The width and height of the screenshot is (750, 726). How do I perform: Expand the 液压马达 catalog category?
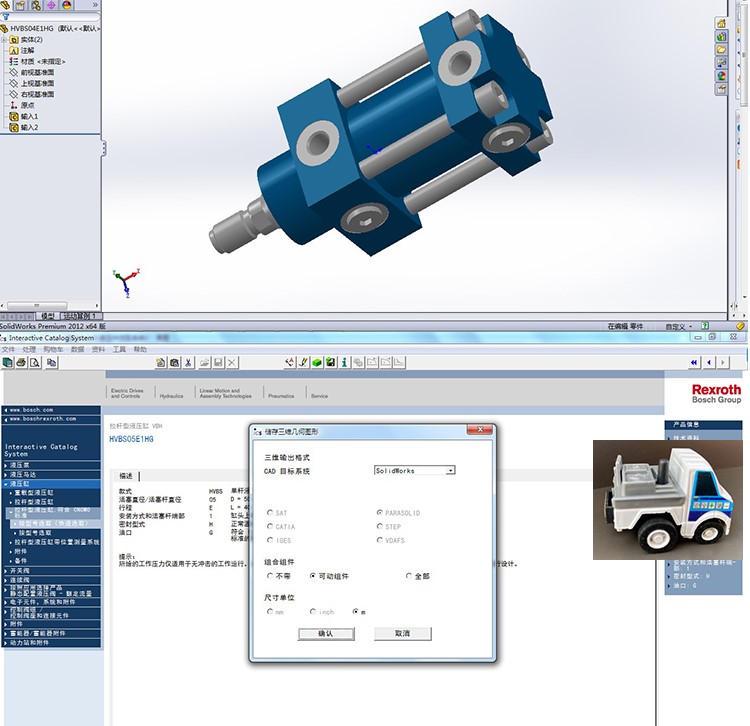[x=6, y=474]
